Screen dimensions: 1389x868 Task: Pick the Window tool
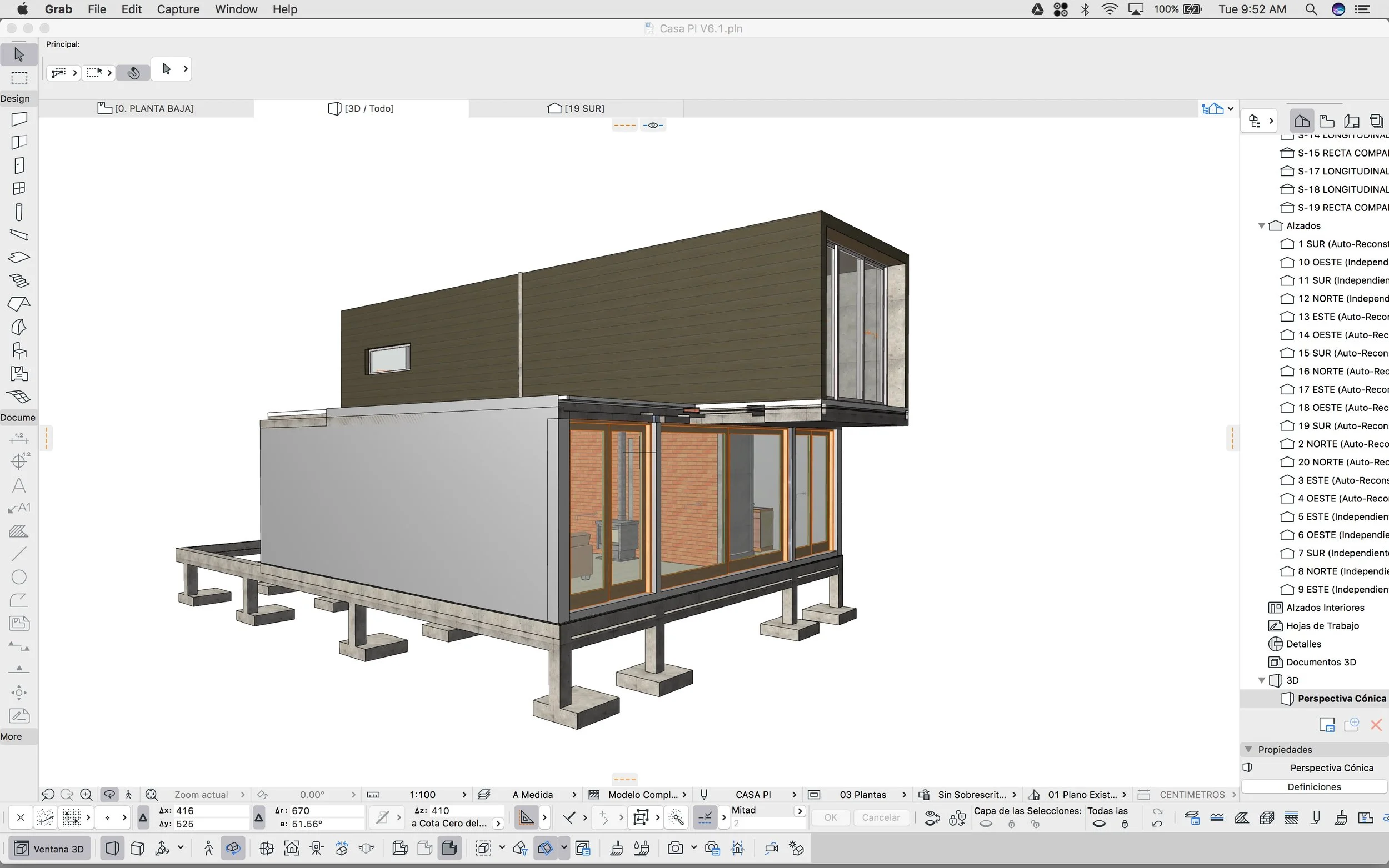19,189
